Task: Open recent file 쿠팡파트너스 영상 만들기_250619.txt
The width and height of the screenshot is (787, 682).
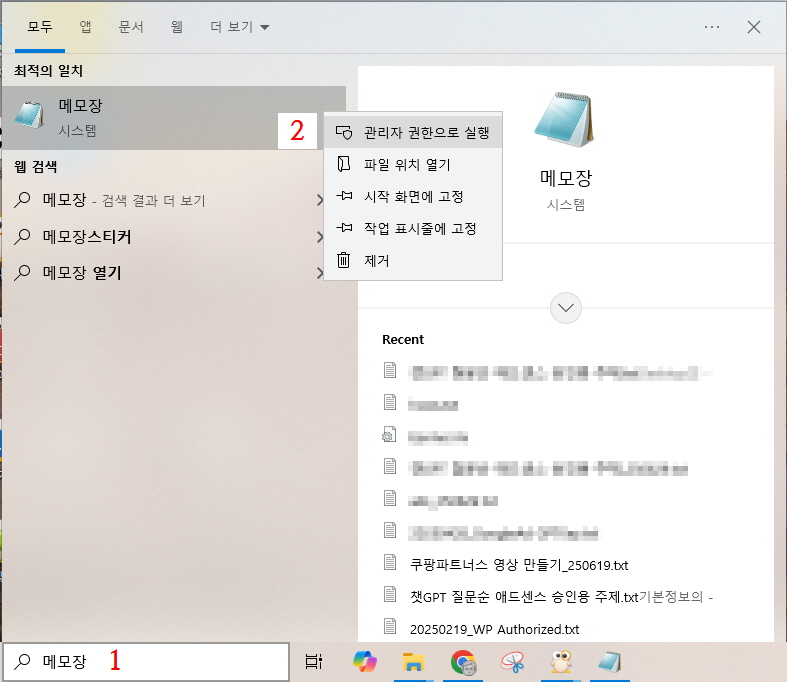Action: 519,565
